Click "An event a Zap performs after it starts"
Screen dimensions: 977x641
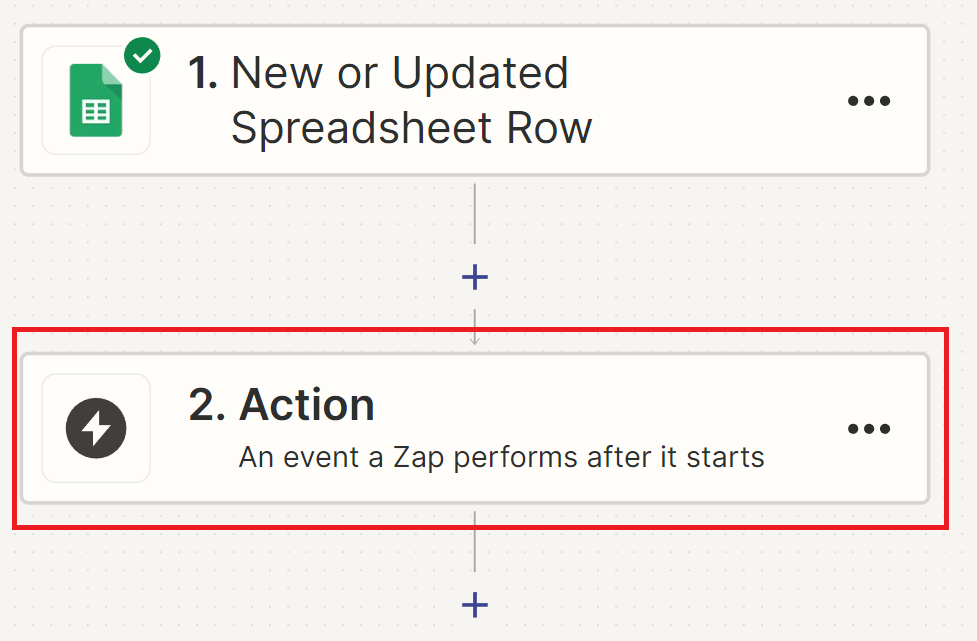pyautogui.click(x=501, y=458)
